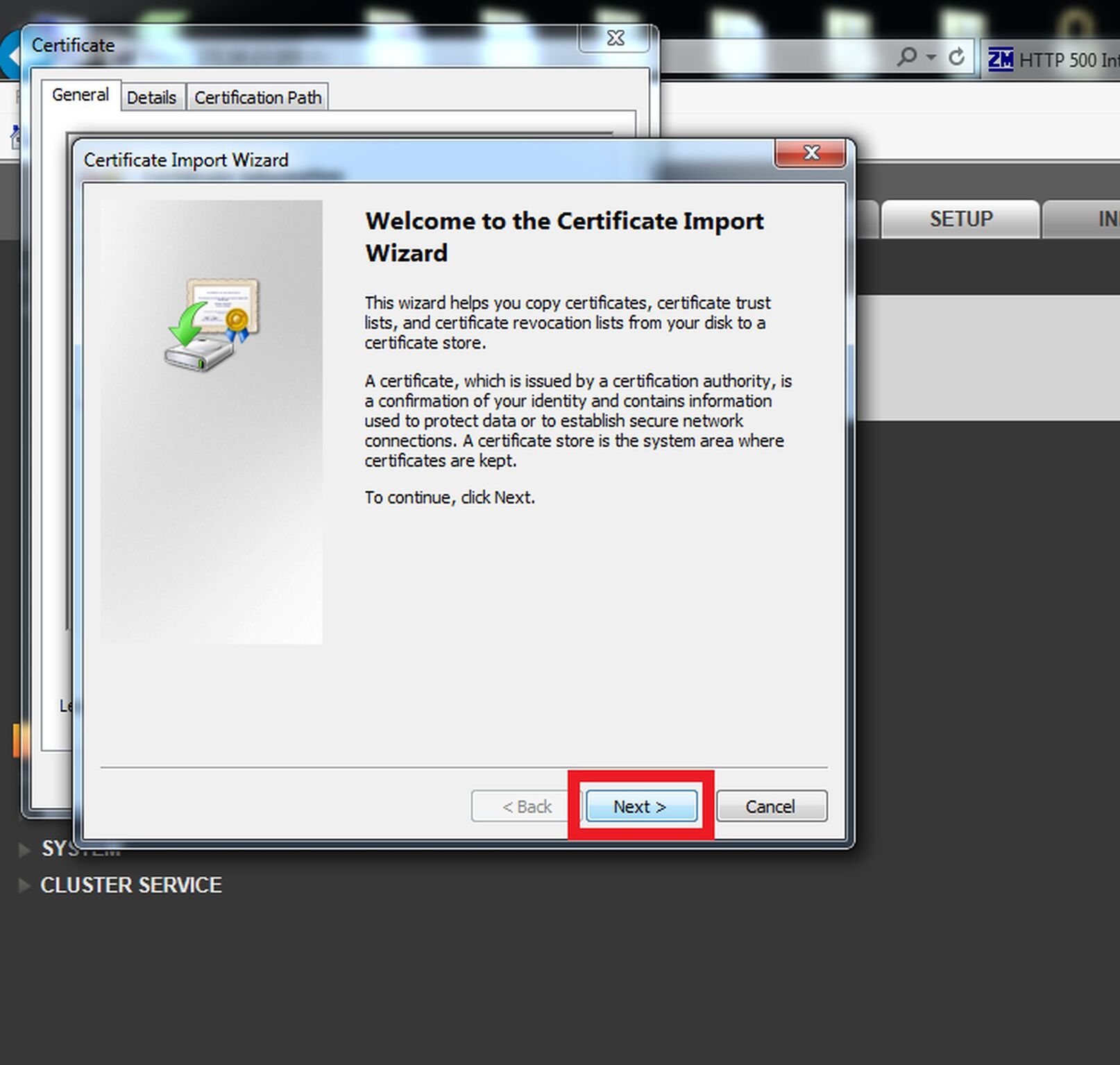
Task: Close the Certificate dialog
Action: tap(614, 39)
